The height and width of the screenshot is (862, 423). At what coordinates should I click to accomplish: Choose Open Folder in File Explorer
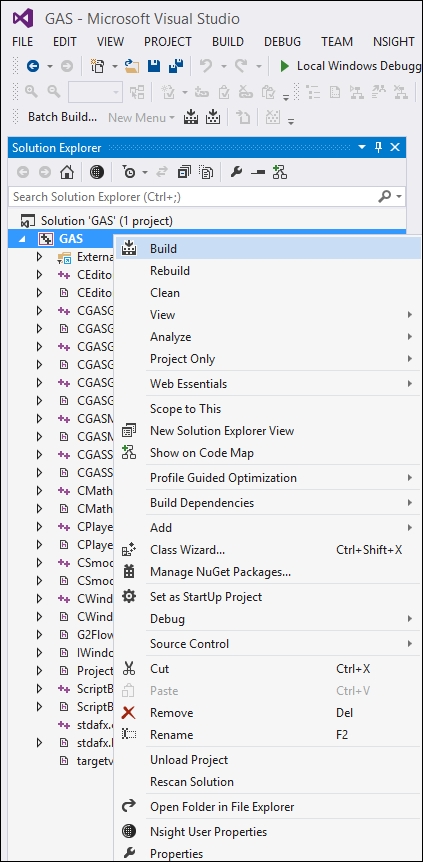267,807
